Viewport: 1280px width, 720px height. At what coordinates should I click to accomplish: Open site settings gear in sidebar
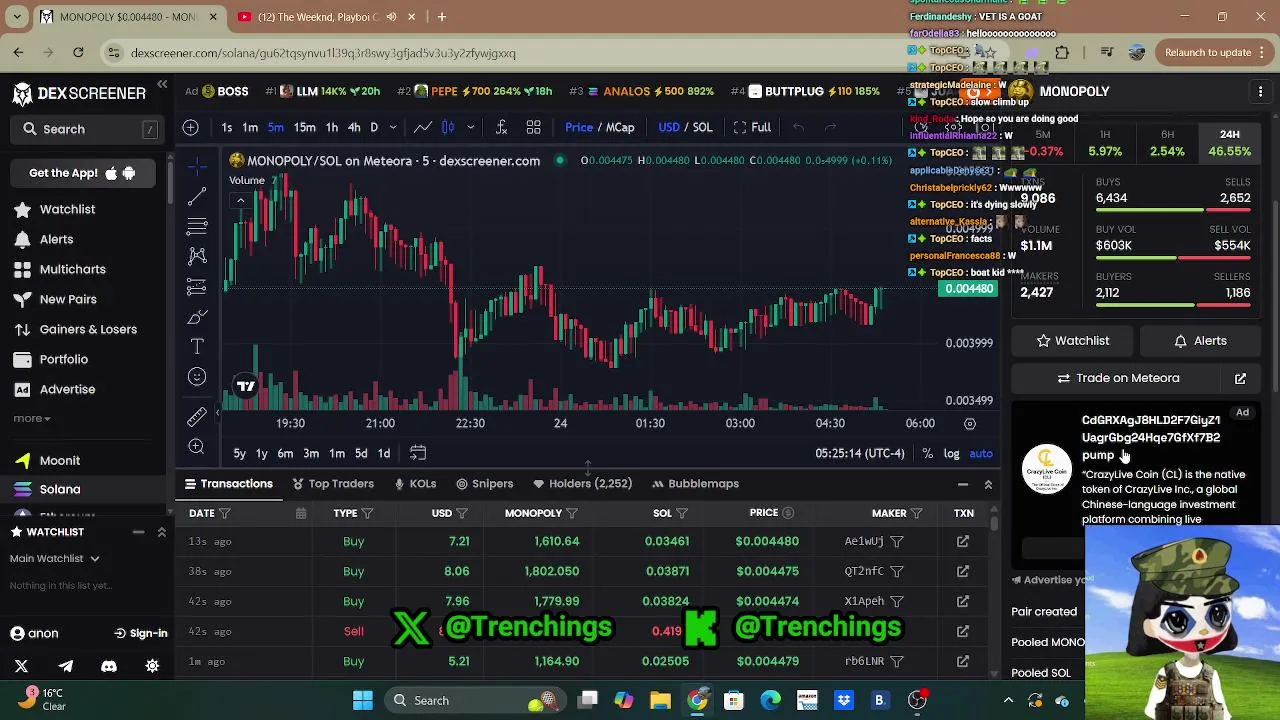pyautogui.click(x=152, y=666)
